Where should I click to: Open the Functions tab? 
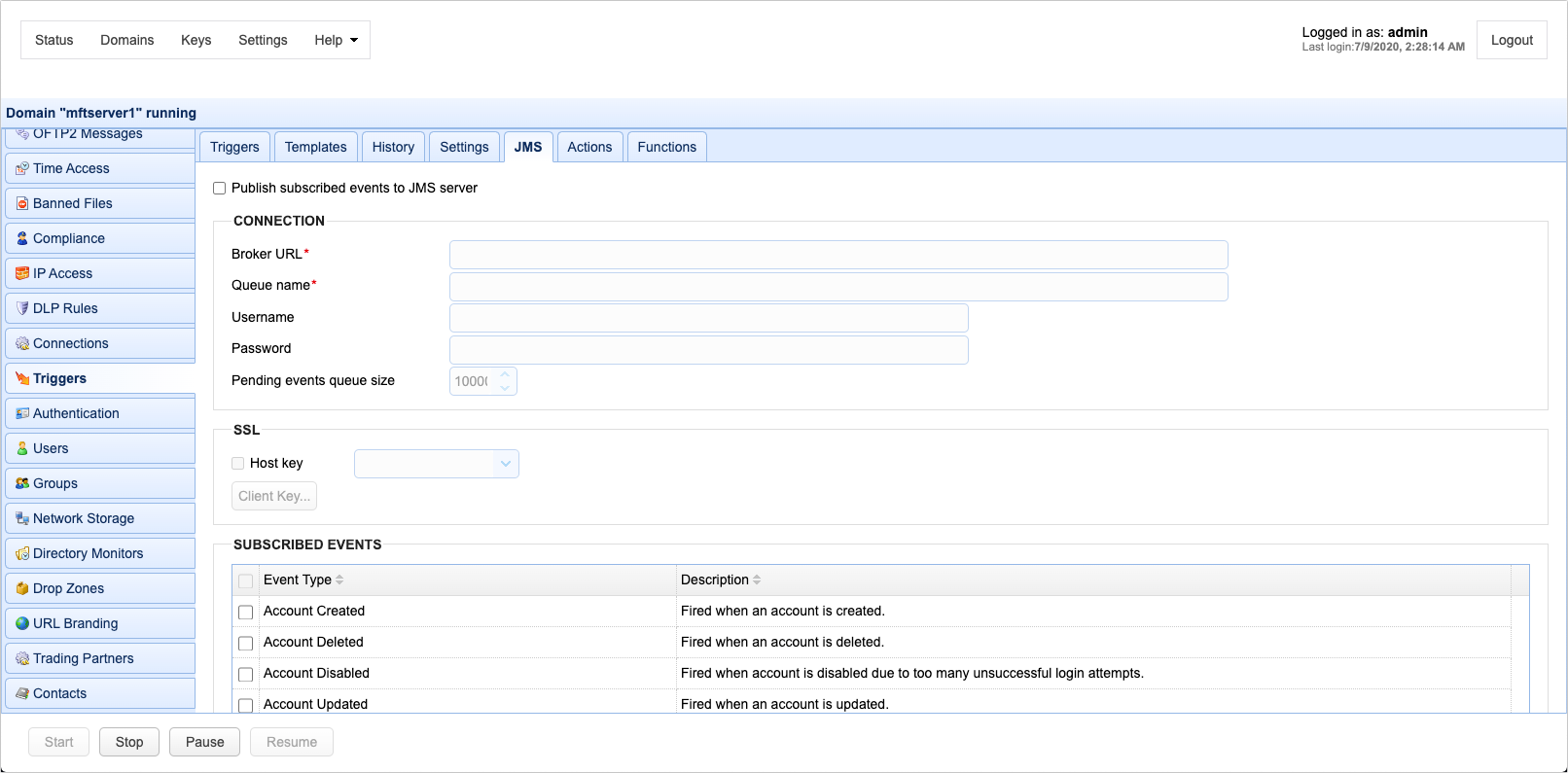(666, 147)
